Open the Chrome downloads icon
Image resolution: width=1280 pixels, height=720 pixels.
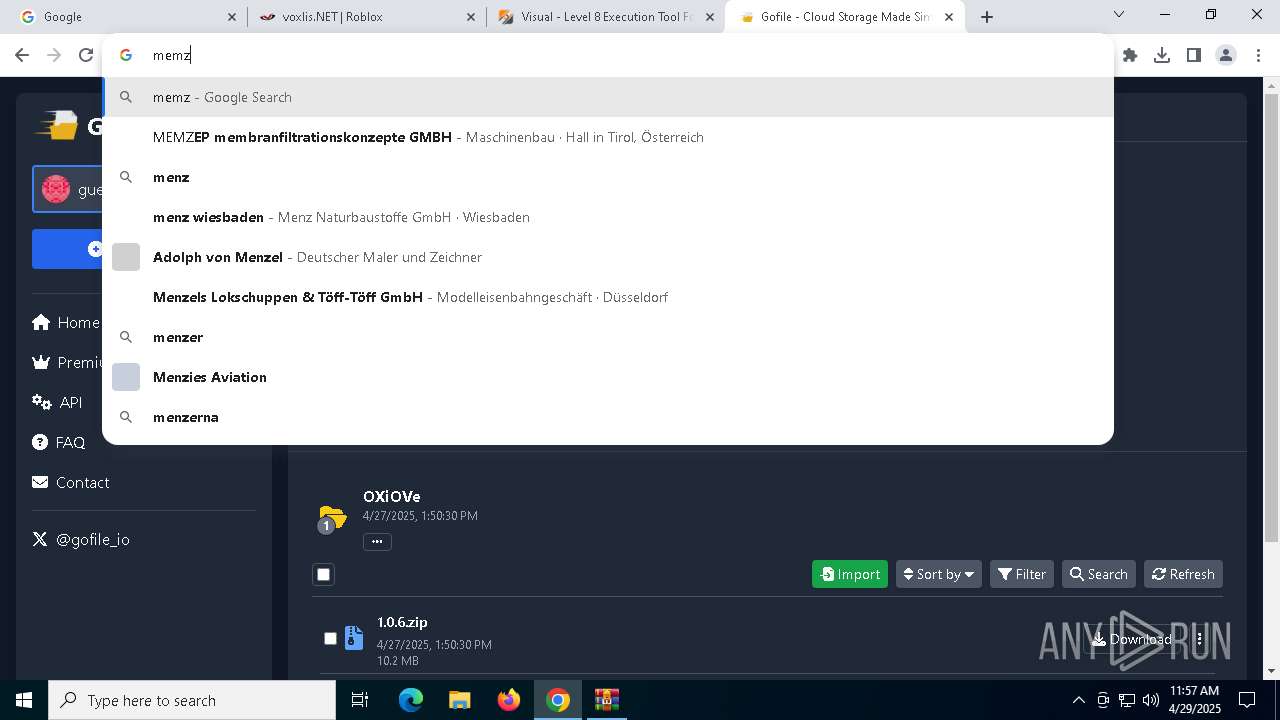click(x=1162, y=55)
